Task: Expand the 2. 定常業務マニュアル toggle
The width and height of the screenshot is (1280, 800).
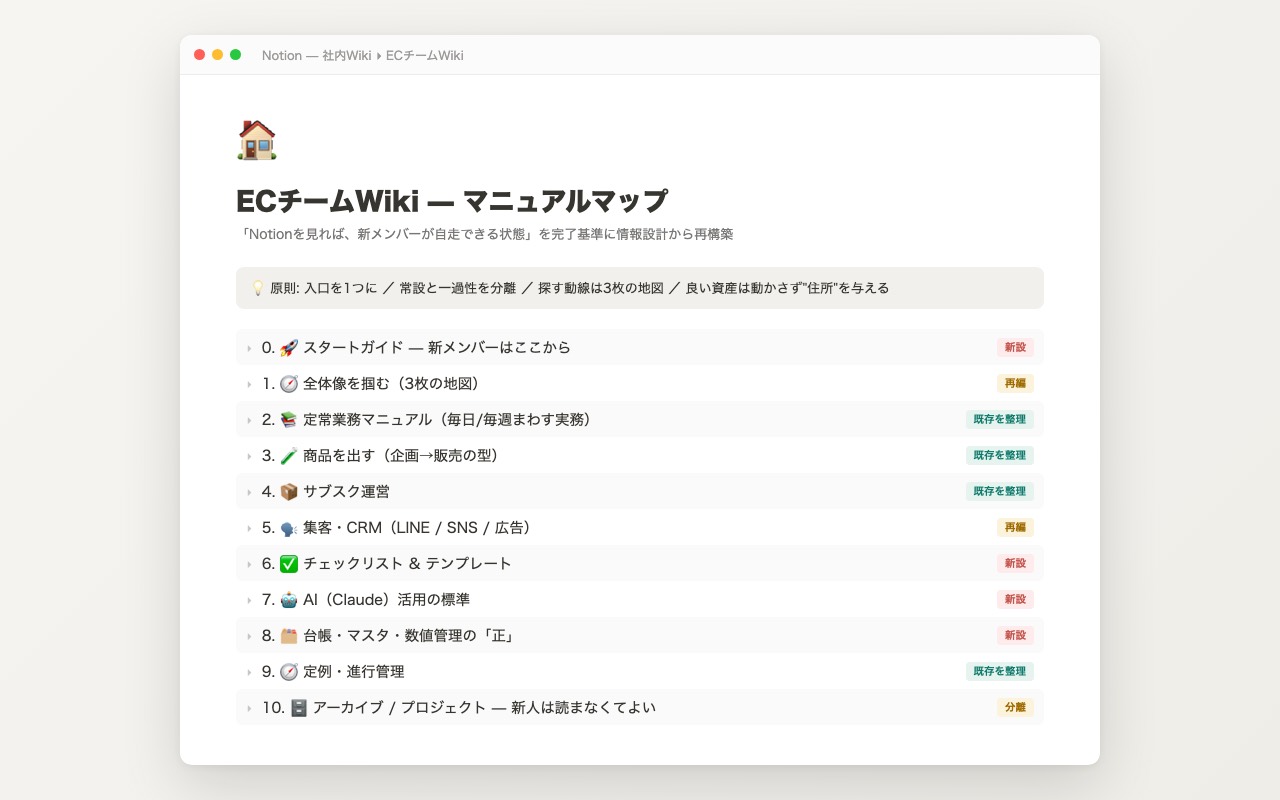Action: point(249,420)
